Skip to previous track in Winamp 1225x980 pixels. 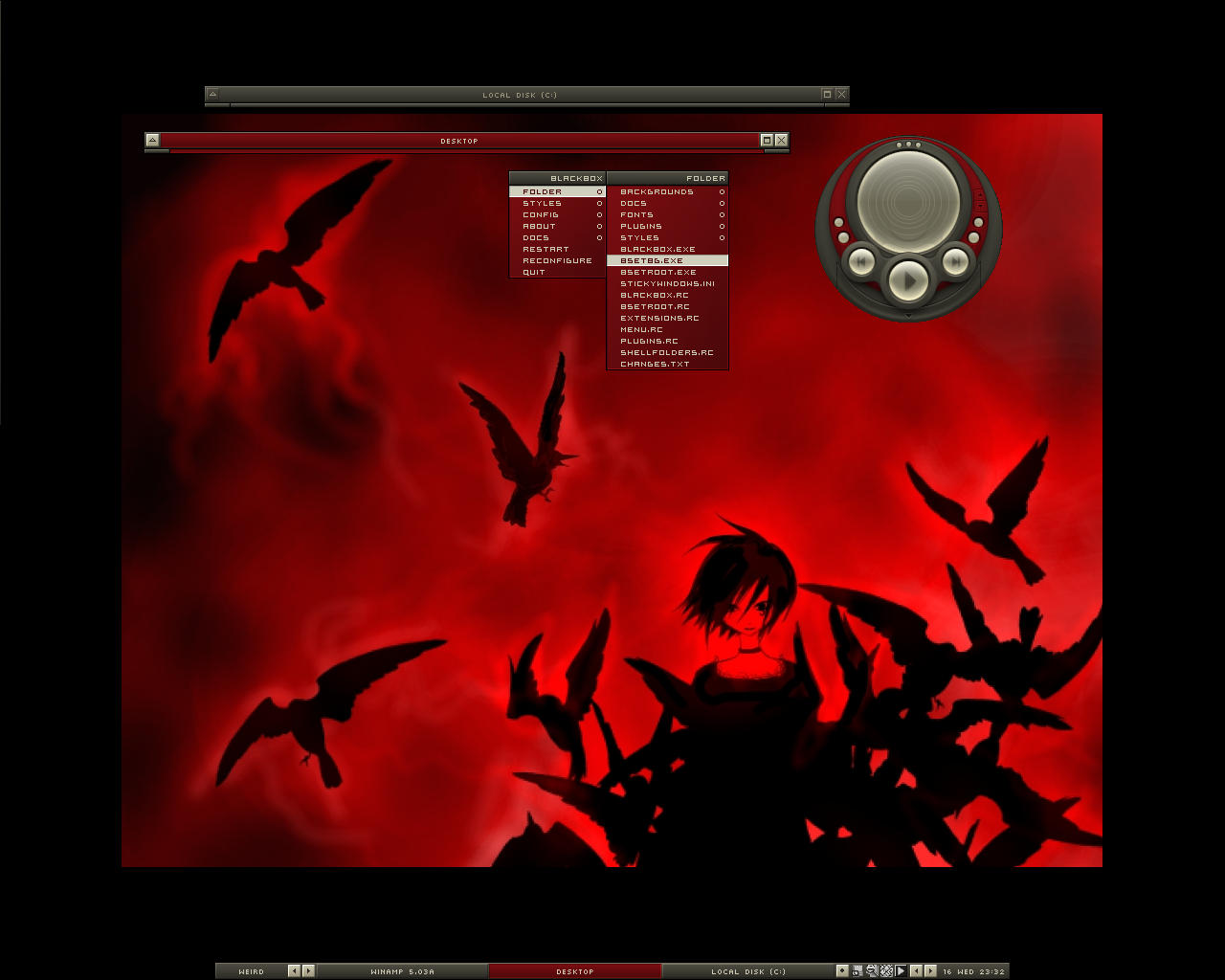pyautogui.click(x=861, y=261)
